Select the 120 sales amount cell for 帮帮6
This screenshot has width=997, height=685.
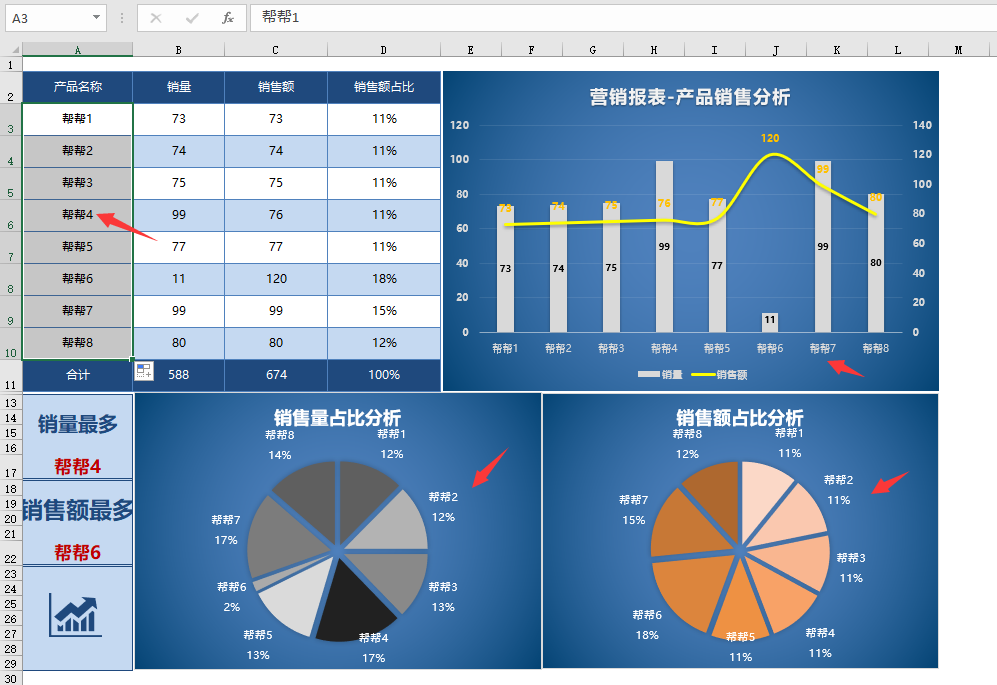point(276,279)
